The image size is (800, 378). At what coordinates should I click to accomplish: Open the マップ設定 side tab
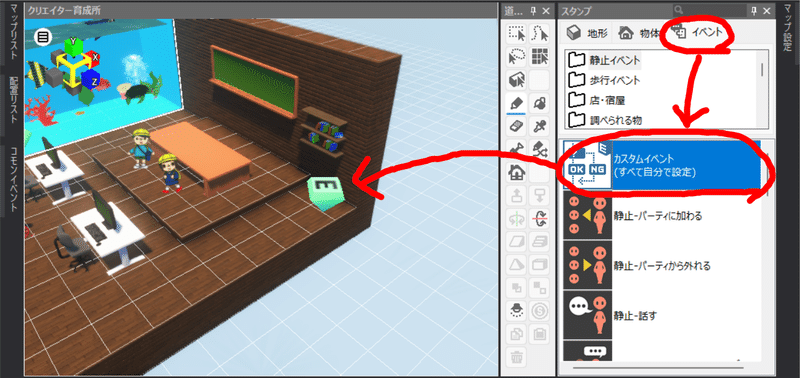[x=786, y=27]
